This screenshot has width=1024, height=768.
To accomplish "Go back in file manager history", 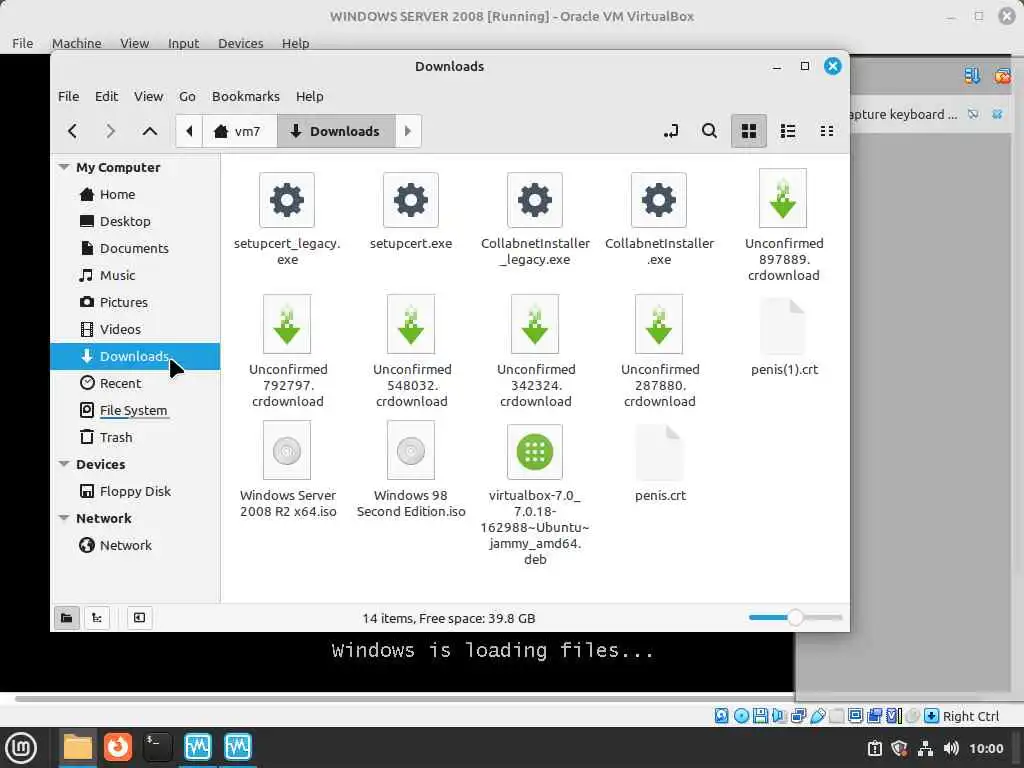I will tap(72, 131).
